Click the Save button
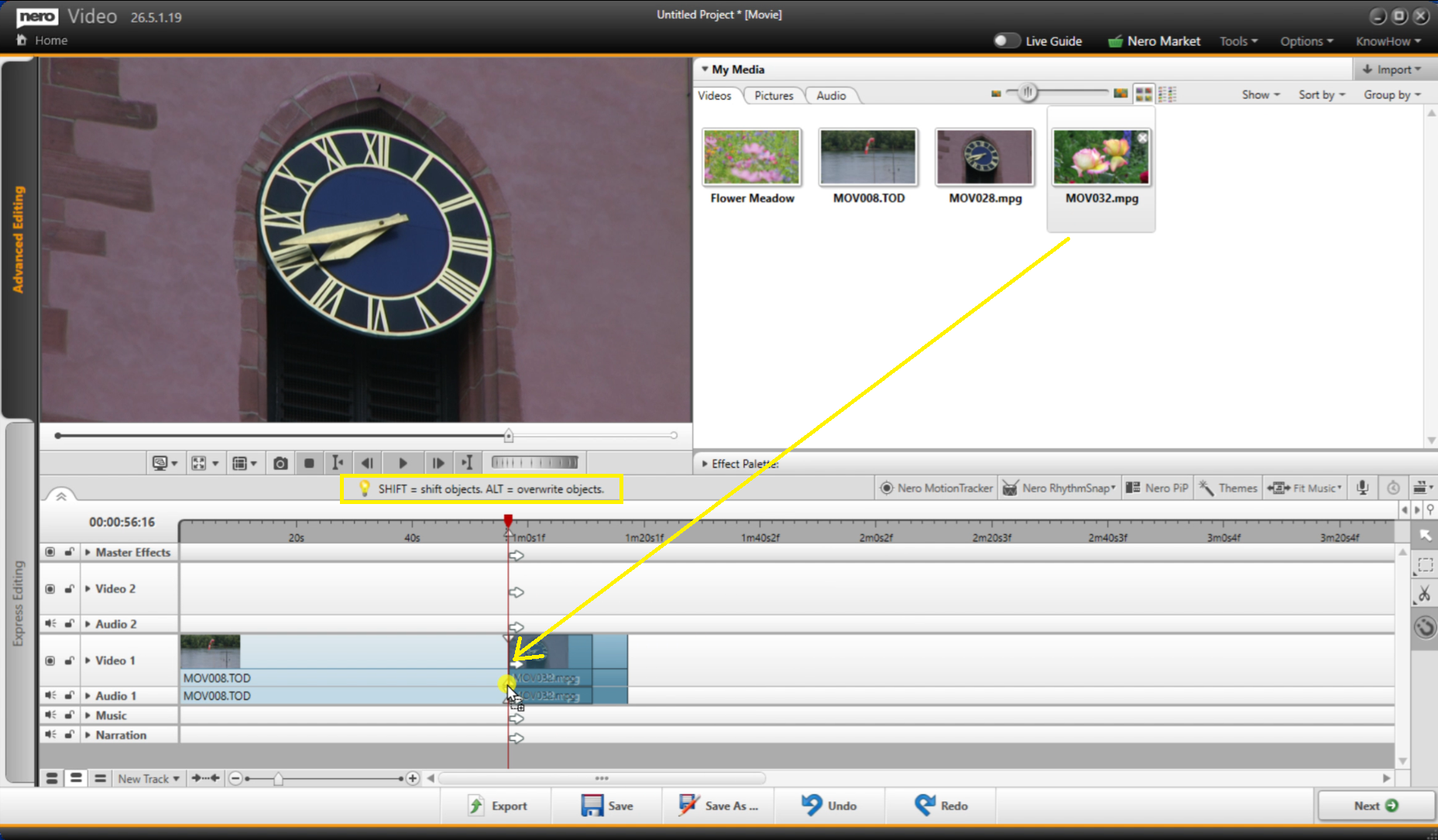This screenshot has height=840, width=1438. click(x=607, y=806)
